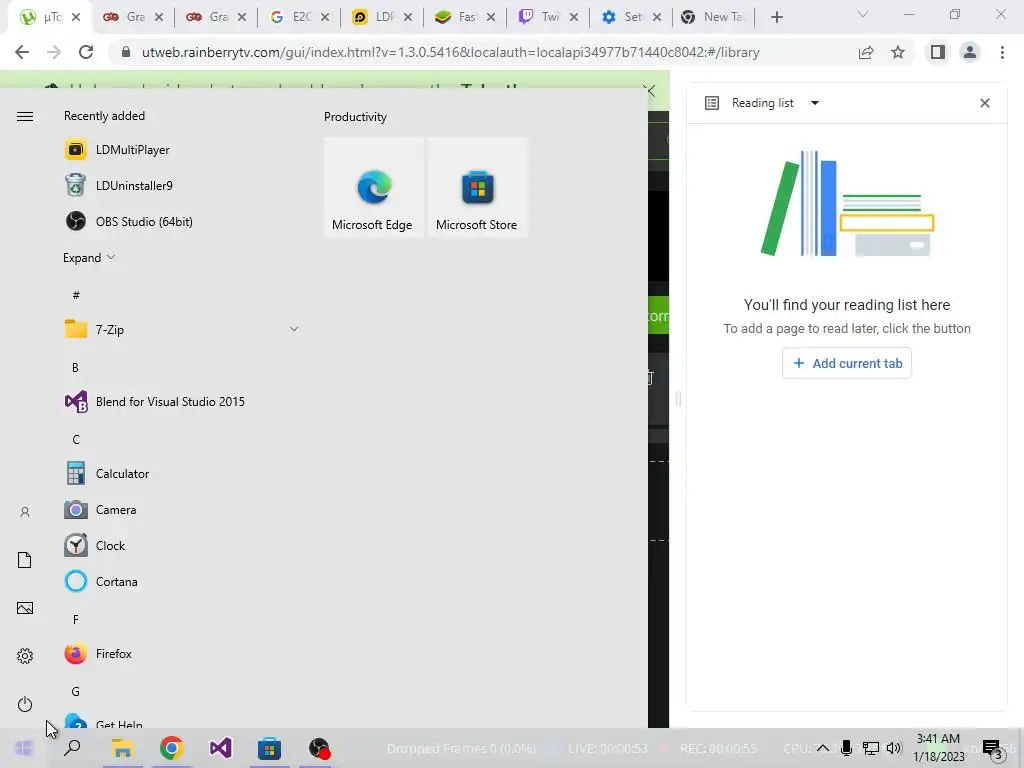1024x768 pixels.
Task: Bookmark this tab with the star
Action: tap(898, 52)
